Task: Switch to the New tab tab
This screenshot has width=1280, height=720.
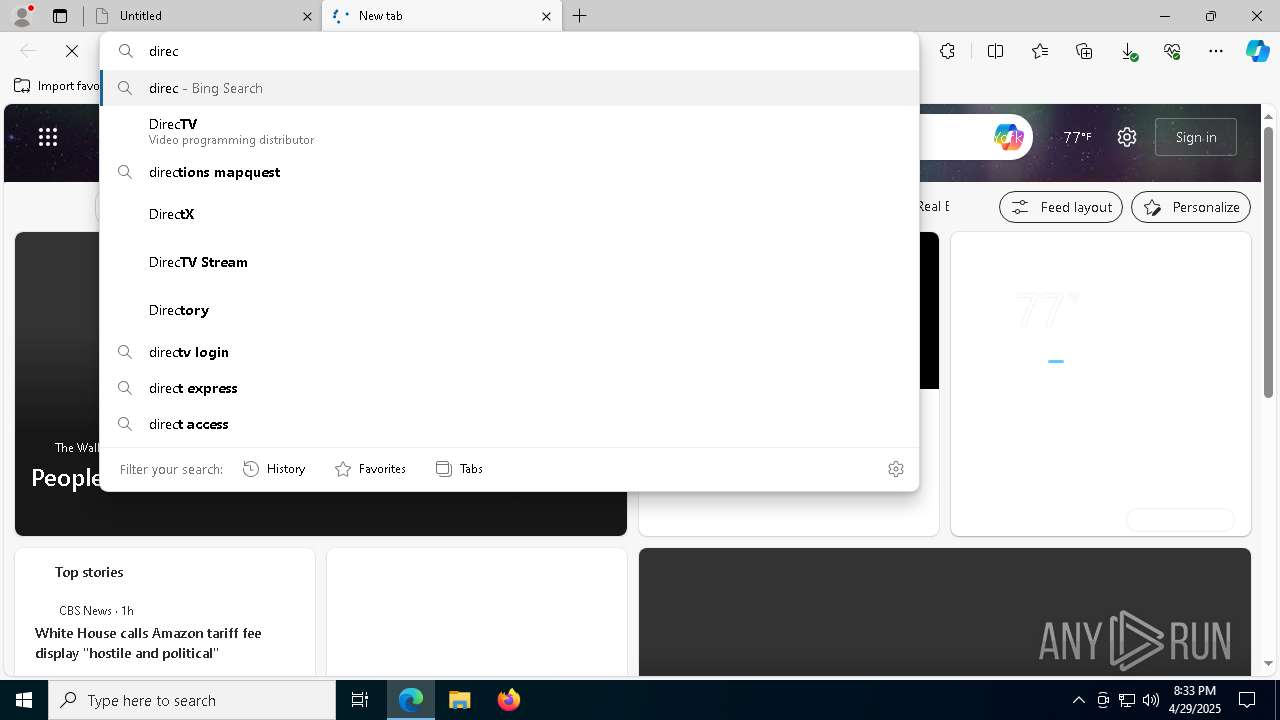Action: 441,16
